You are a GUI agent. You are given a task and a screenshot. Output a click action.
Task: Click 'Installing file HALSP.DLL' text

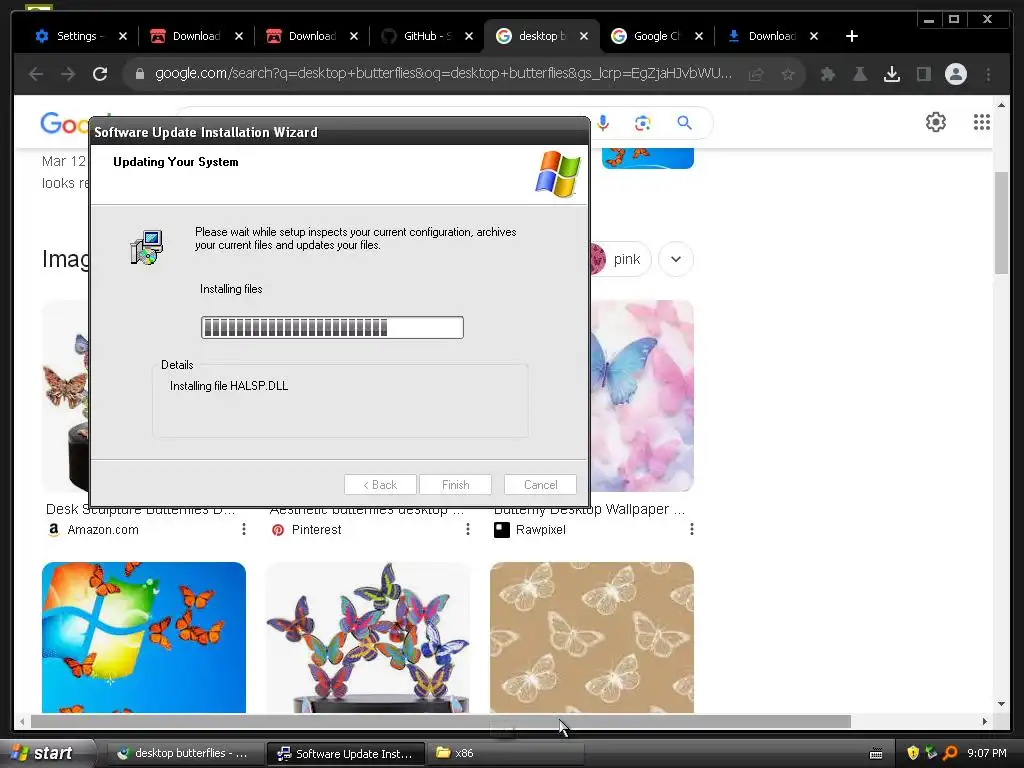click(229, 386)
